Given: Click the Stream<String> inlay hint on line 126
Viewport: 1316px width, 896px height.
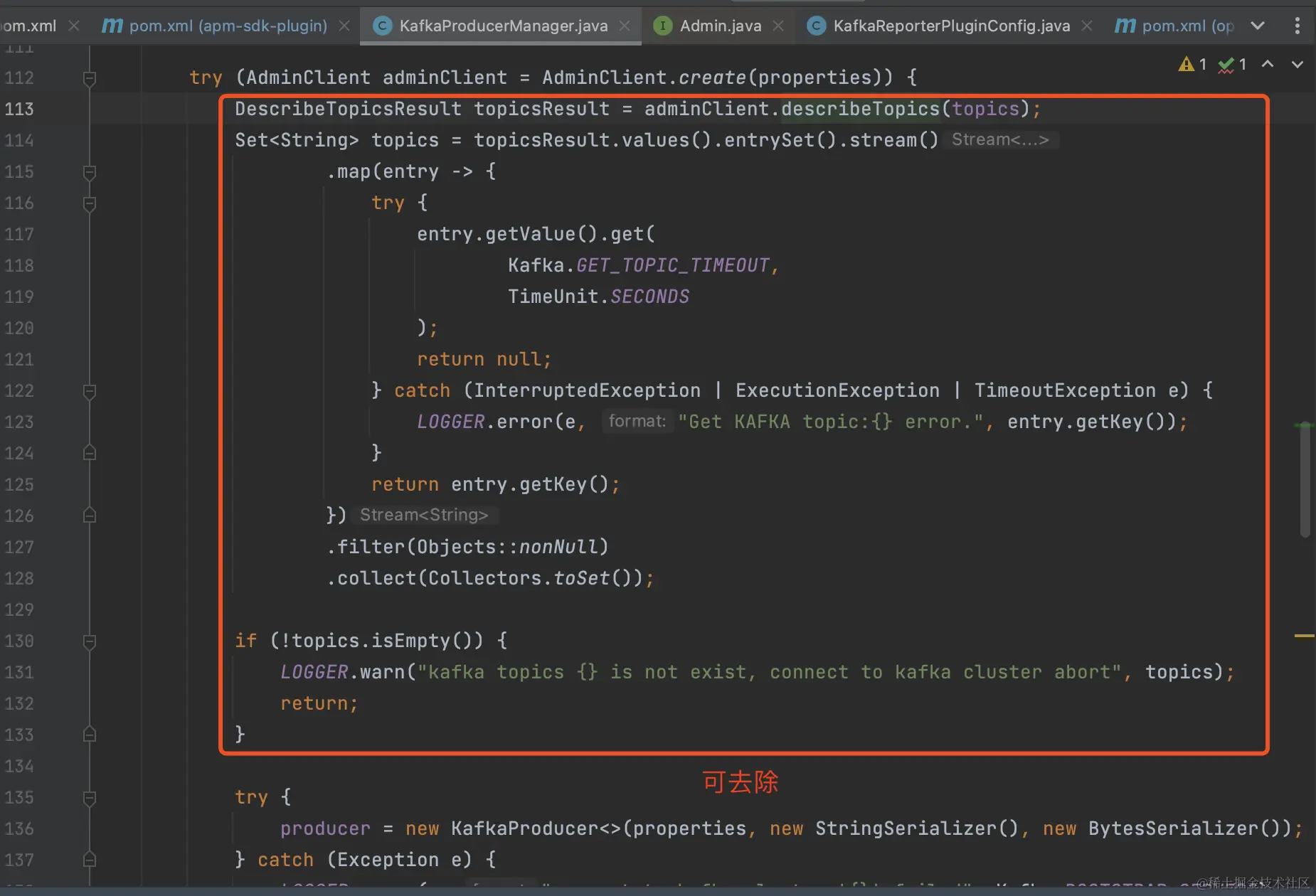Looking at the screenshot, I should pyautogui.click(x=424, y=515).
